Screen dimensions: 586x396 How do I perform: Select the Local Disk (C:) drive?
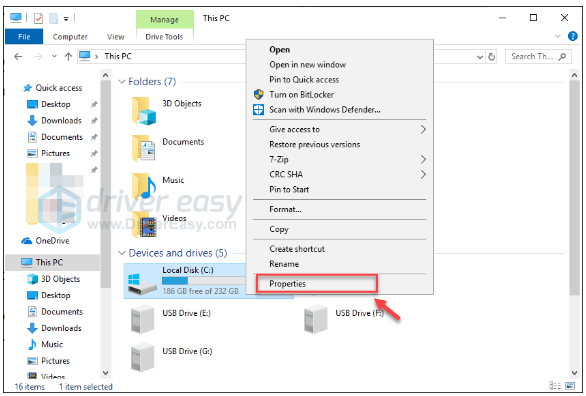click(x=185, y=281)
